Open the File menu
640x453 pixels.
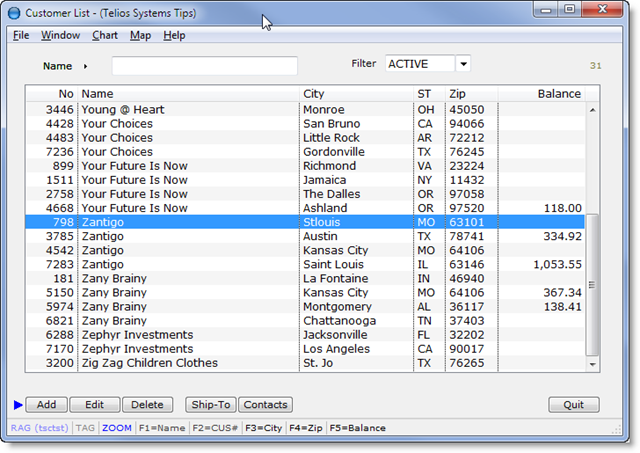click(21, 35)
